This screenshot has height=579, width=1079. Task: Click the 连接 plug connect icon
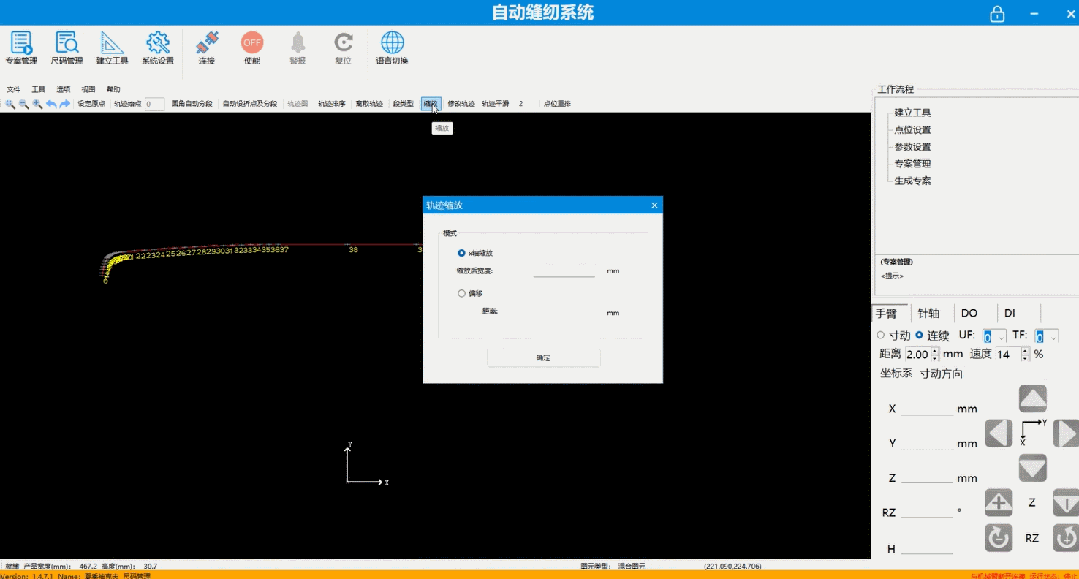click(206, 43)
